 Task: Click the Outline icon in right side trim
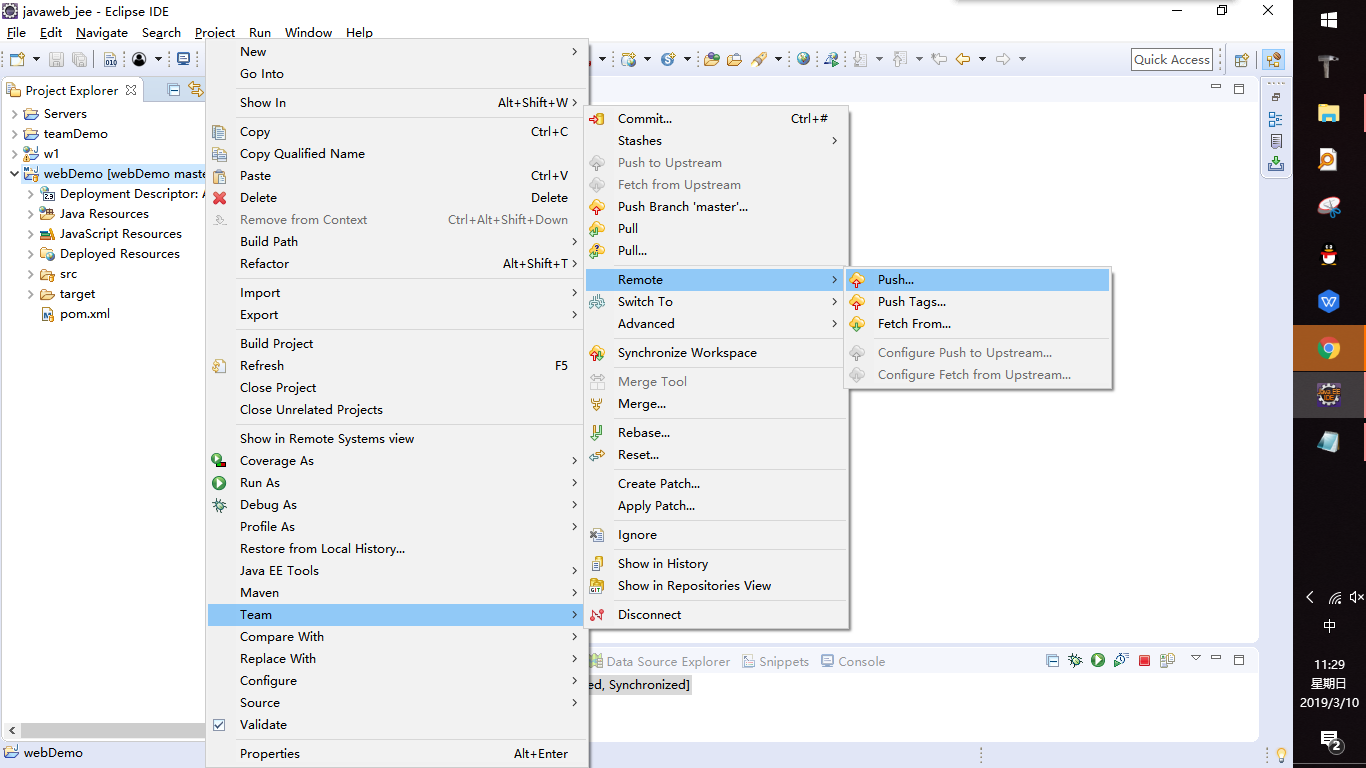(1275, 119)
